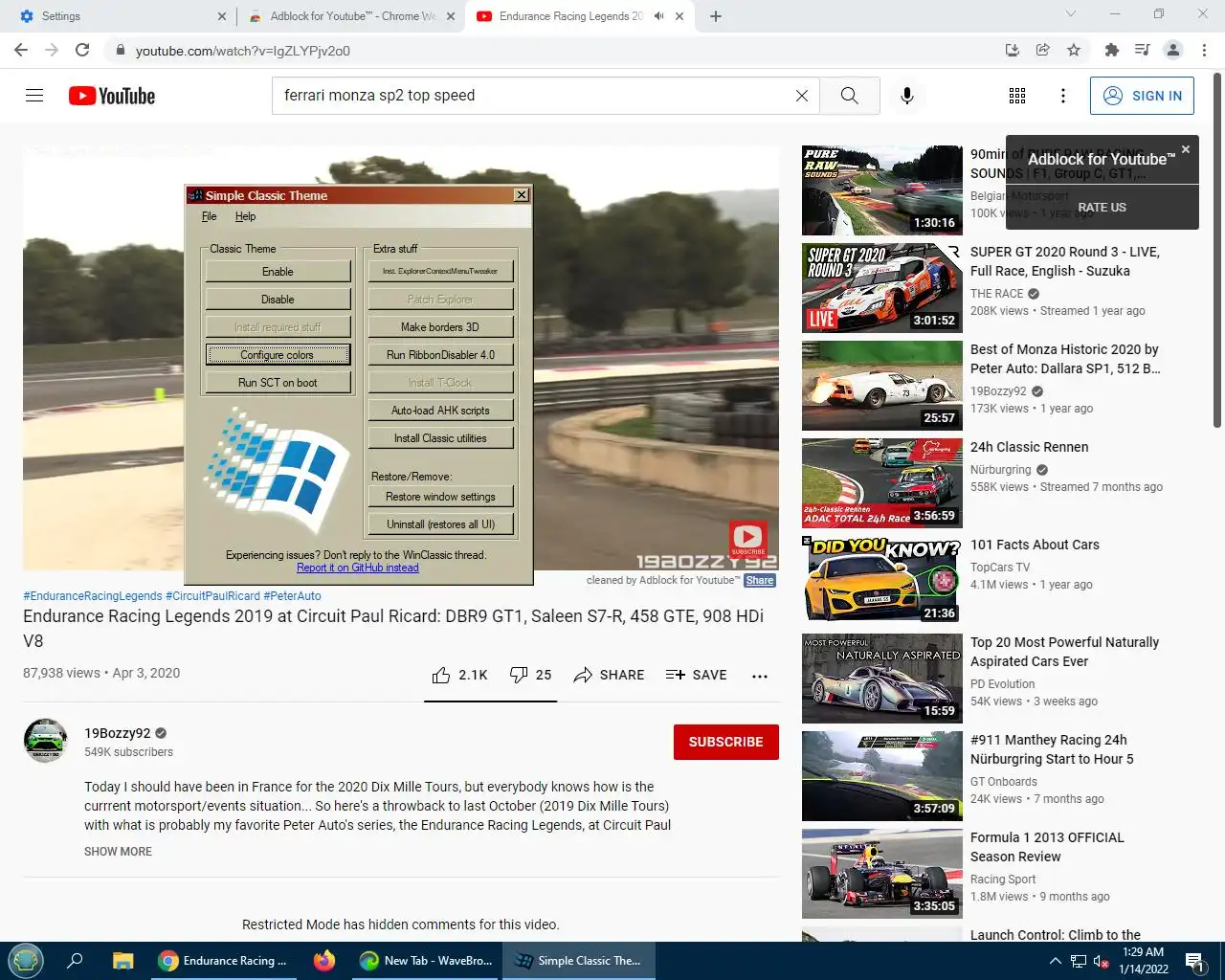Click Auto-load AHK scripts
Image resolution: width=1225 pixels, height=980 pixels.
tap(440, 411)
